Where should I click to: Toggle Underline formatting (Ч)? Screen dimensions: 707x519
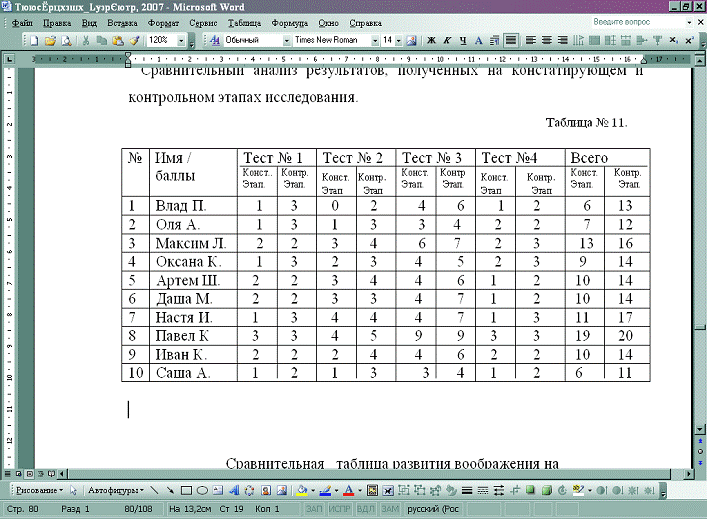tap(463, 41)
